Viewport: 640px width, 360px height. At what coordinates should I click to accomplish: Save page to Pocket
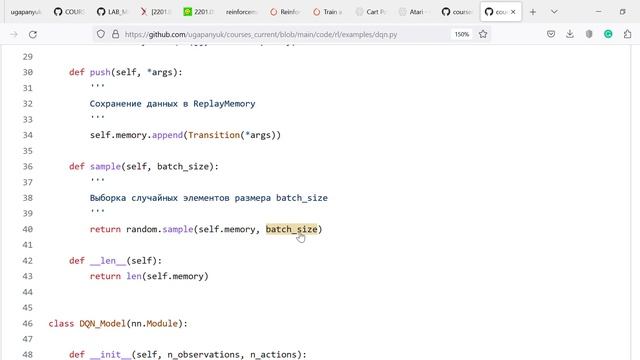(x=551, y=34)
